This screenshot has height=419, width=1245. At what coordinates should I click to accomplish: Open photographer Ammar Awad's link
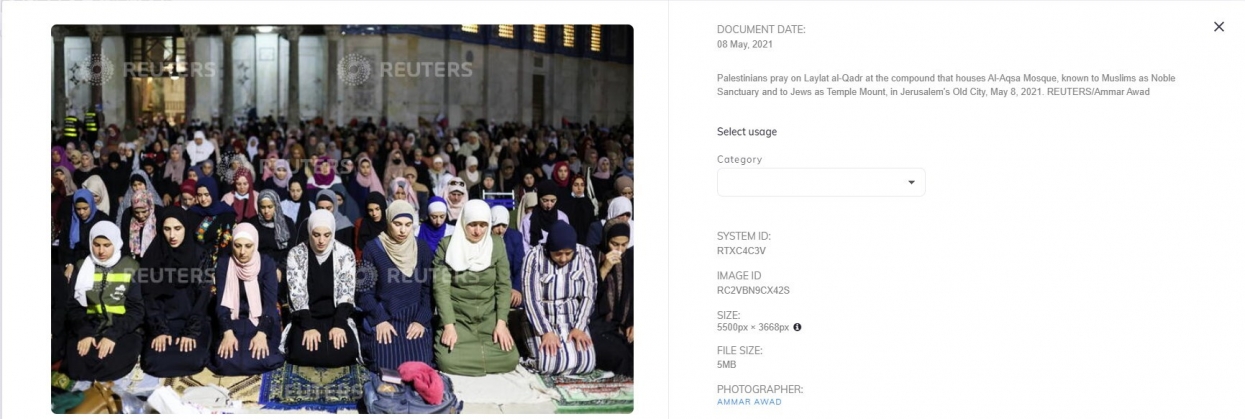[x=749, y=402]
